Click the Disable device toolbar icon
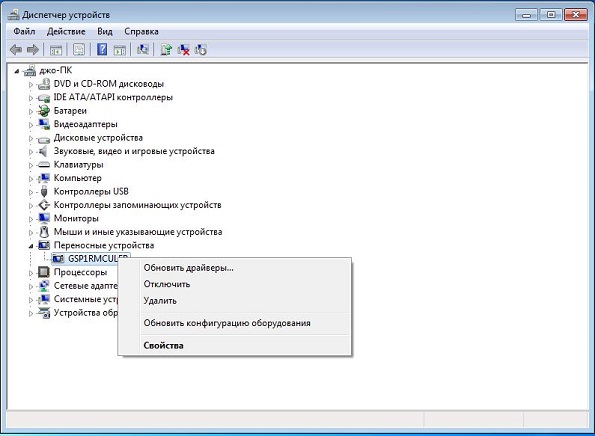This screenshot has width=595, height=436. click(x=200, y=50)
